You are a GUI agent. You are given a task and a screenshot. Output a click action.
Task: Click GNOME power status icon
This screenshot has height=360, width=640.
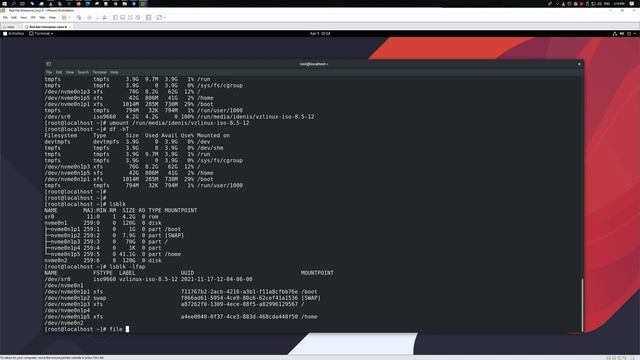(629, 33)
